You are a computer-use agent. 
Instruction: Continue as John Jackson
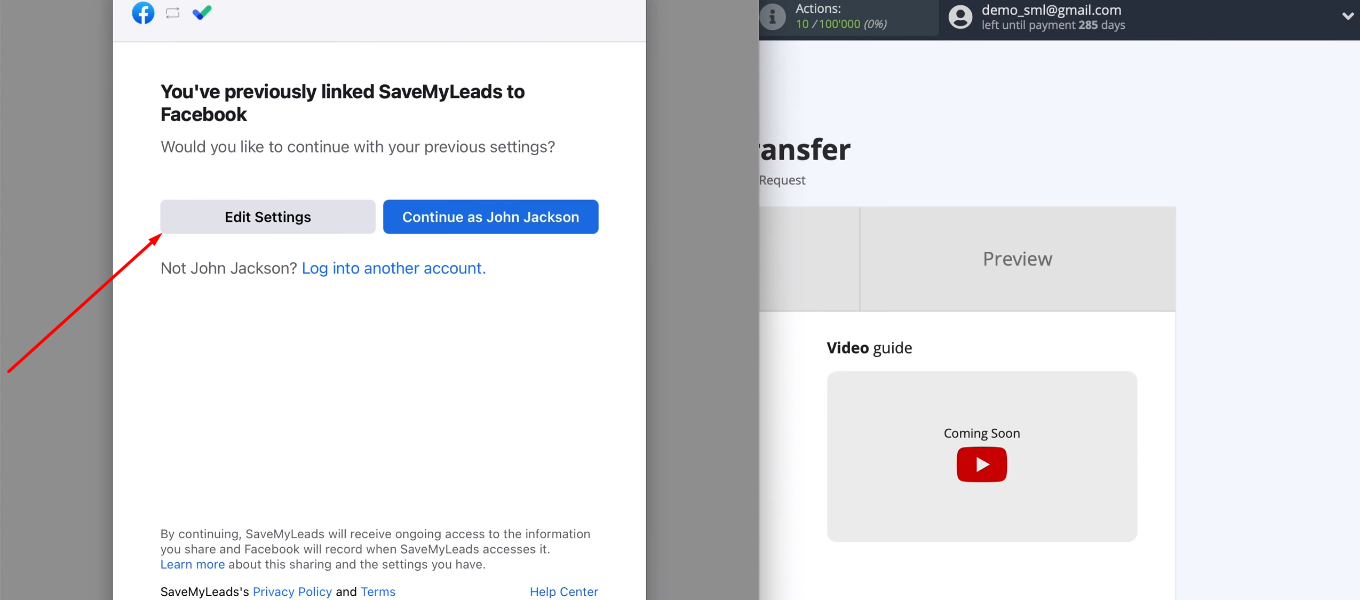point(491,217)
